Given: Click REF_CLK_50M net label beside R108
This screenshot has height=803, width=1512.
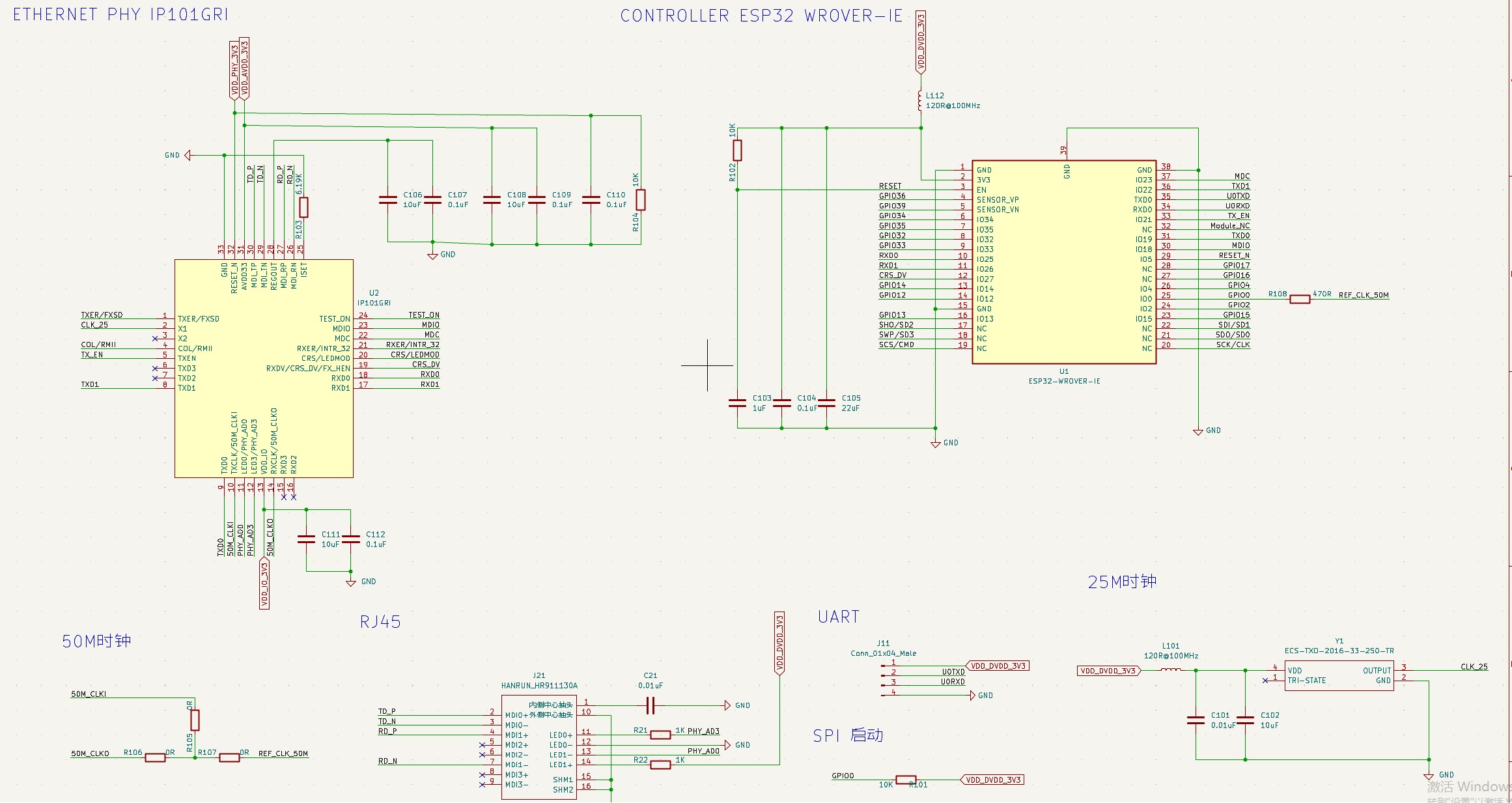Looking at the screenshot, I should pos(1364,295).
